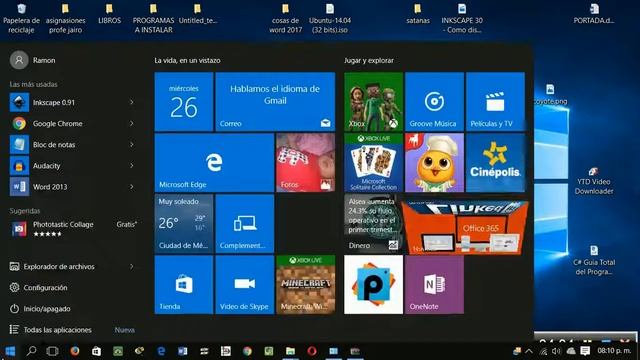Select PROGRAMAS A INSTALAR desktop folder
Image resolution: width=640 pixels, height=360 pixels.
pyautogui.click(x=153, y=18)
